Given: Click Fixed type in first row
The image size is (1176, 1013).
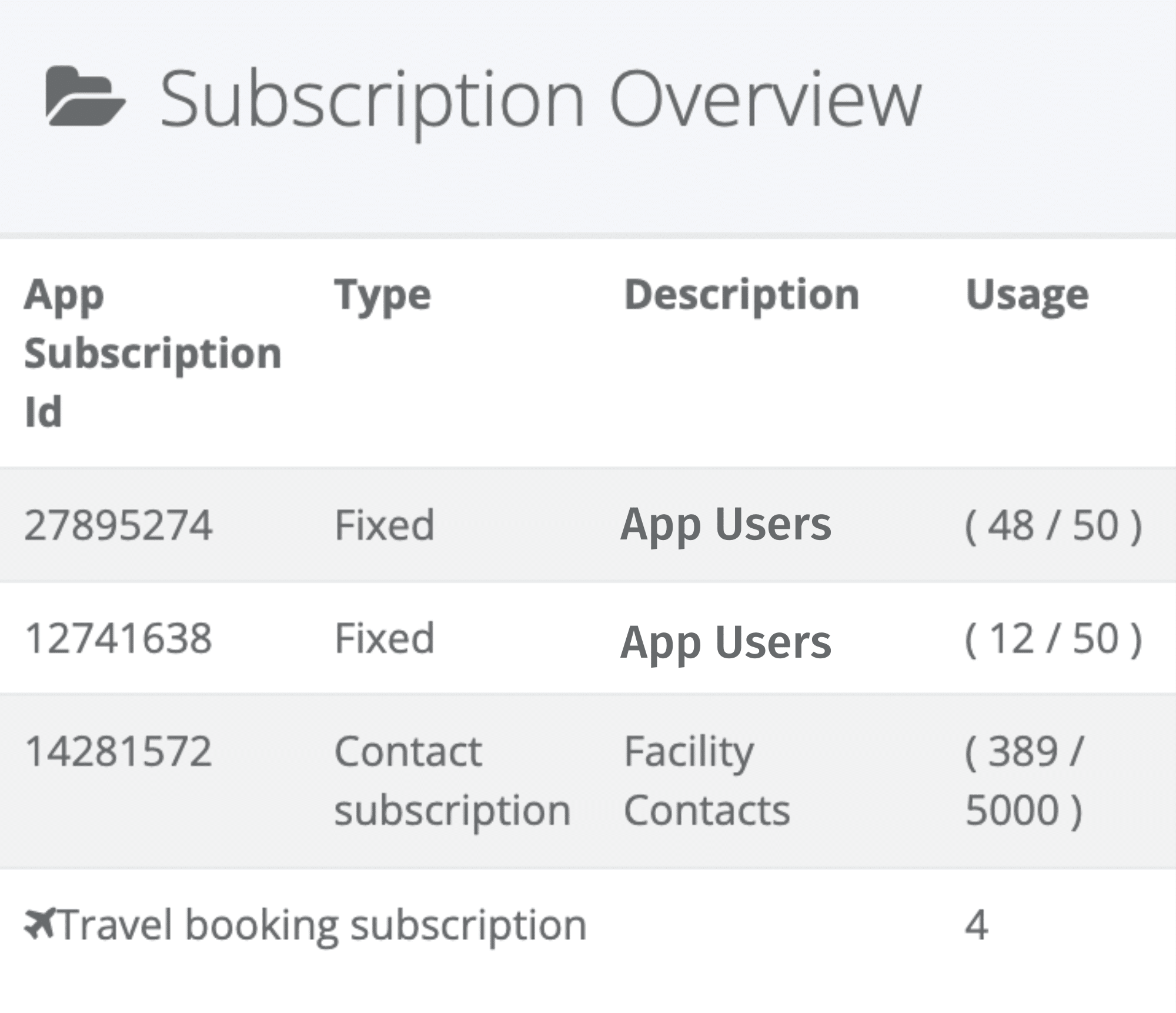Looking at the screenshot, I should pos(384,525).
